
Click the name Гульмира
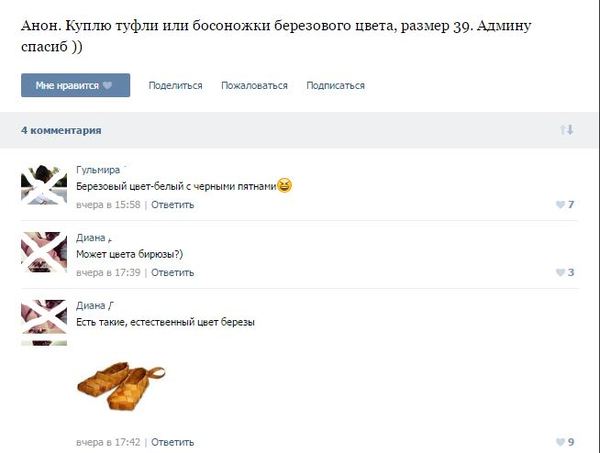(x=97, y=170)
